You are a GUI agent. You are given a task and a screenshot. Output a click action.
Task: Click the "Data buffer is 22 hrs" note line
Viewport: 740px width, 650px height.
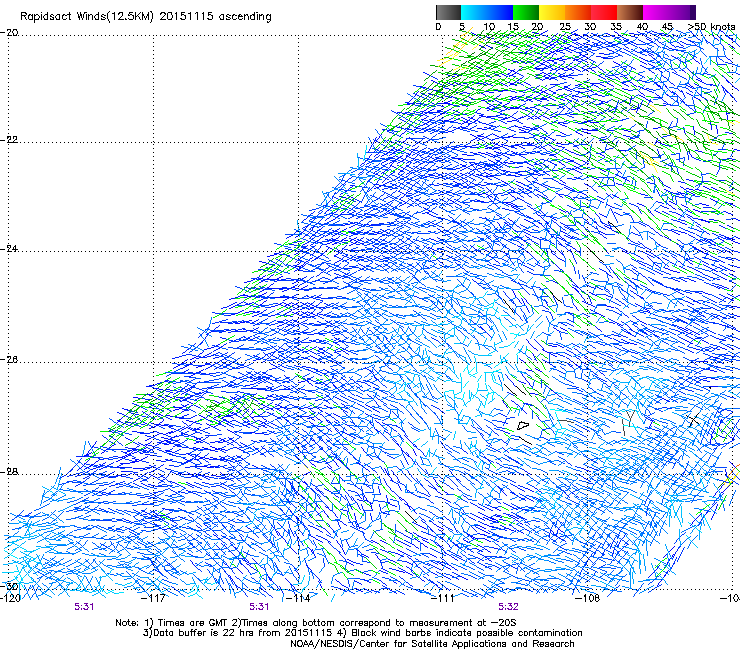pos(362,633)
